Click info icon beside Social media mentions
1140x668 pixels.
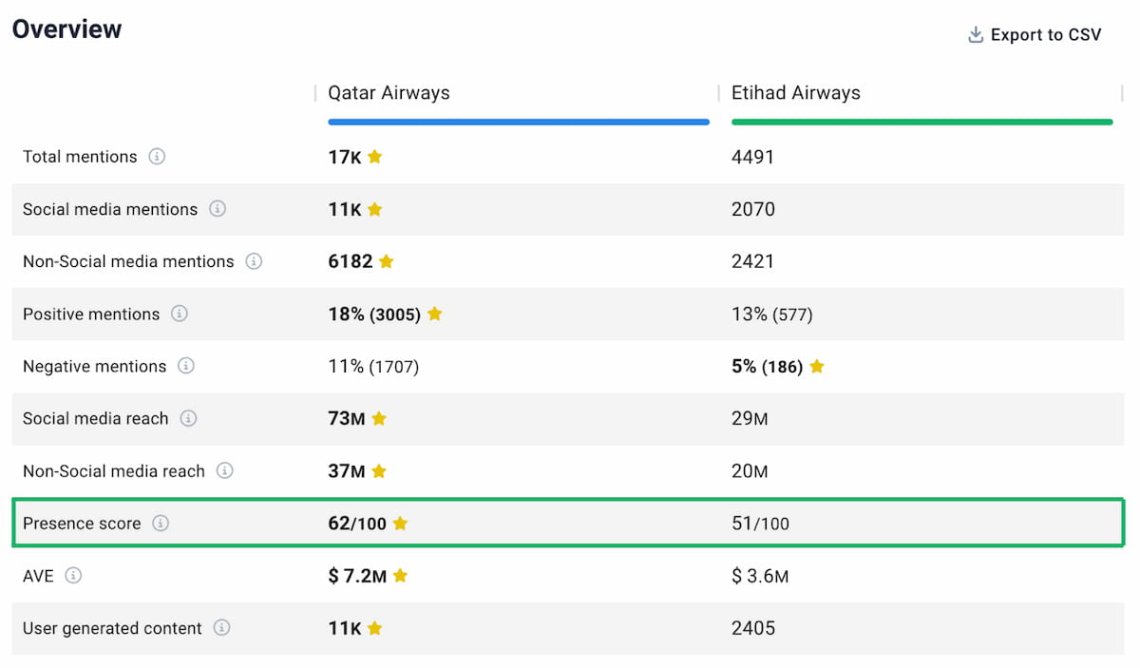(x=217, y=209)
